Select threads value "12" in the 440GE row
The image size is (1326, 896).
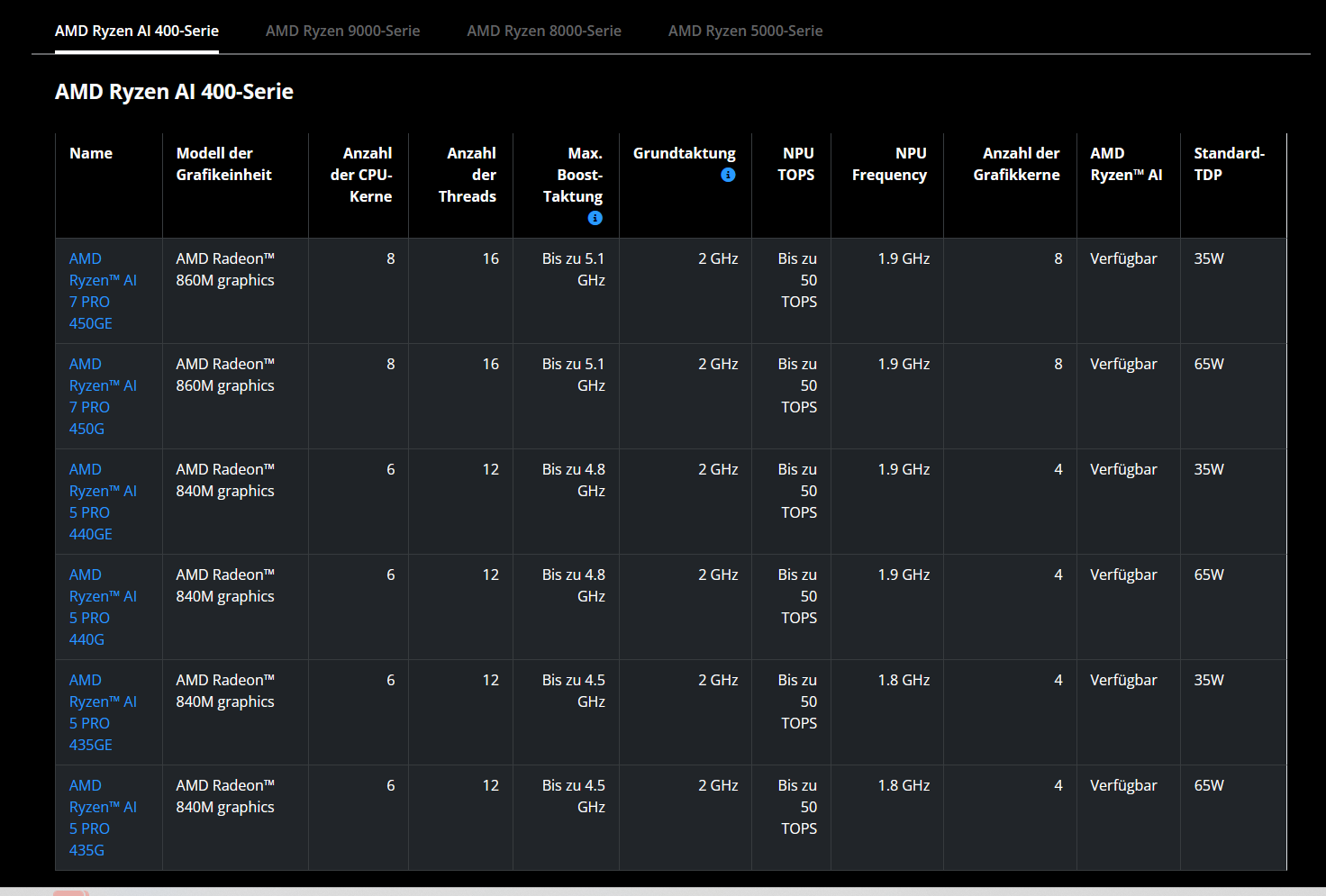coord(491,469)
